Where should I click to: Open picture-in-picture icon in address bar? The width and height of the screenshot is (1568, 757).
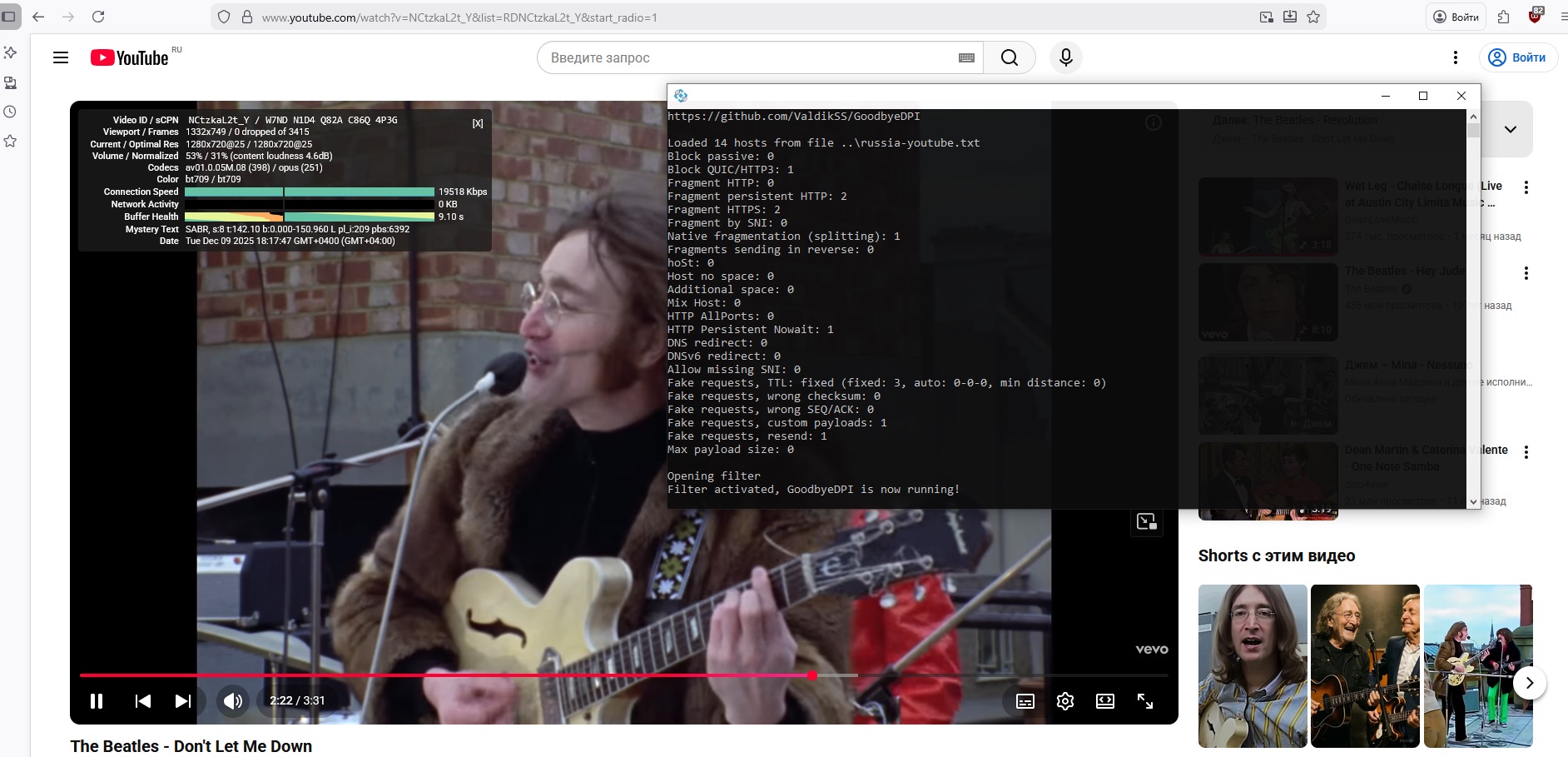pos(1267,17)
